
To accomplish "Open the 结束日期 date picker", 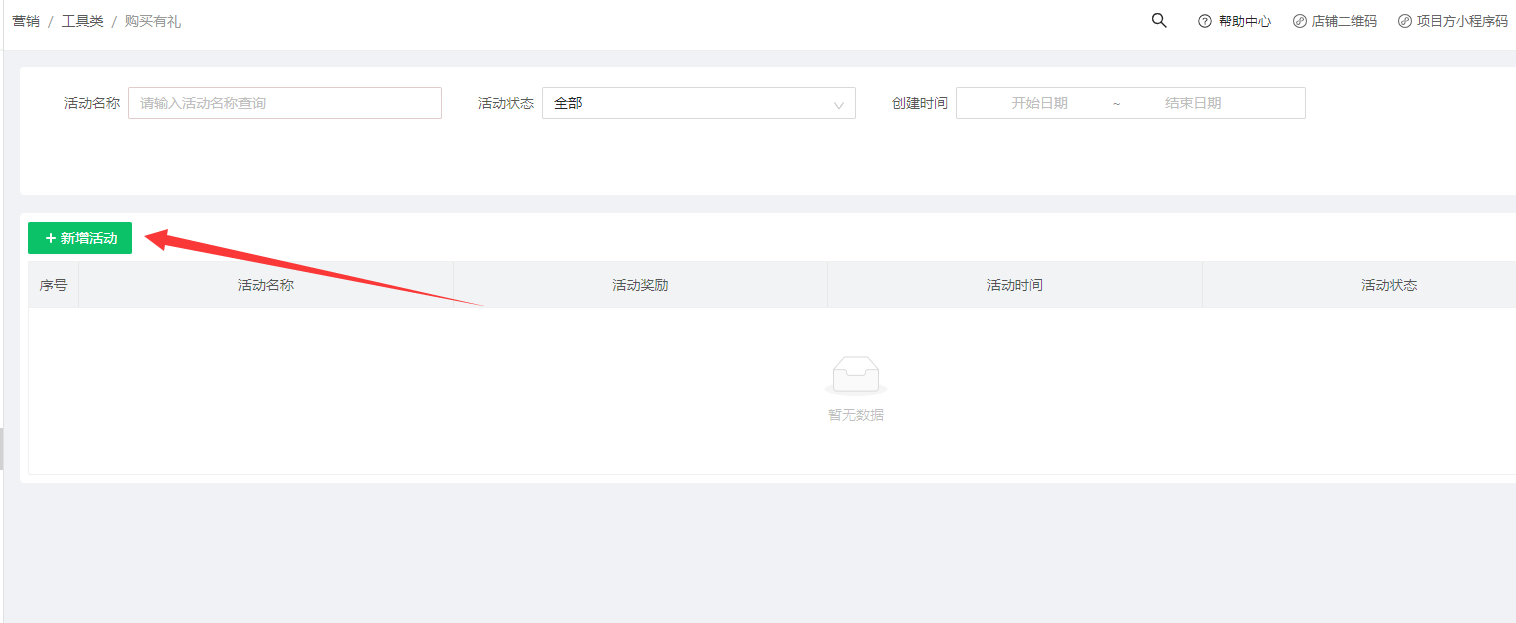I will 1193,103.
